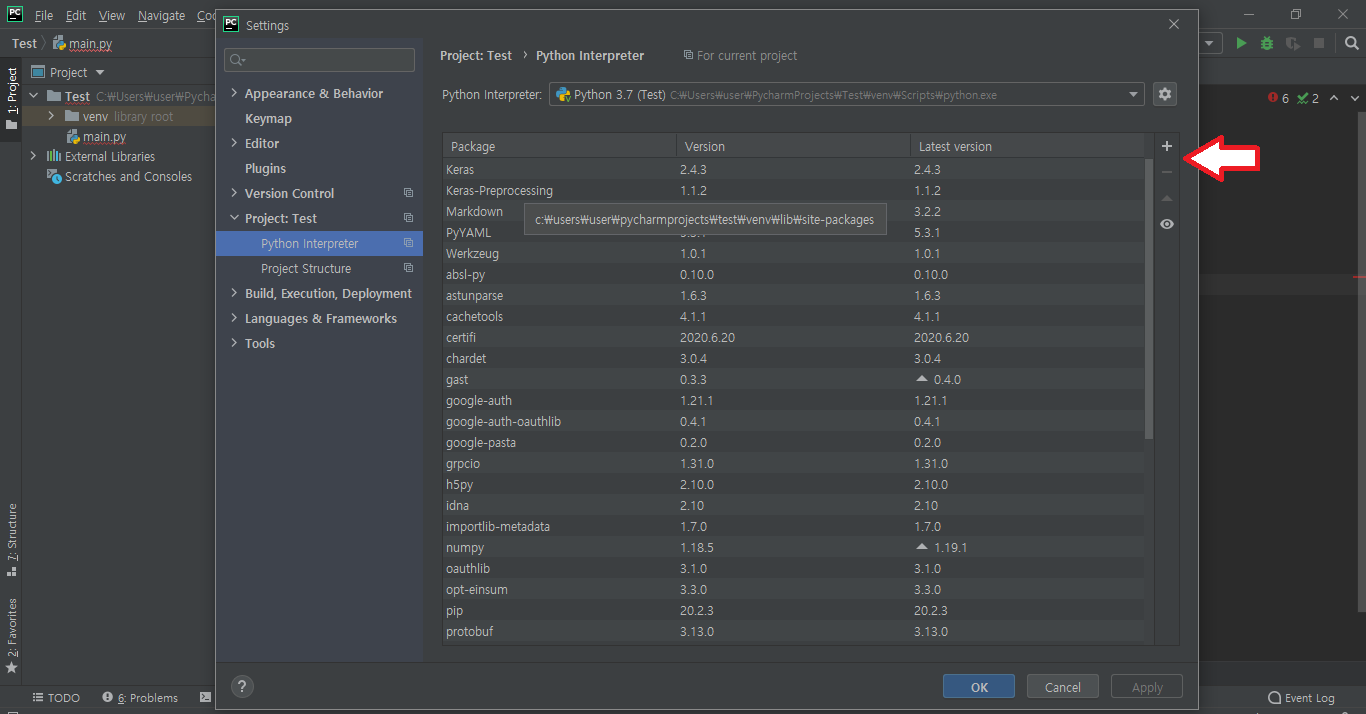This screenshot has height=714, width=1366.
Task: Open the Python Interpreter dropdown
Action: click(x=846, y=94)
